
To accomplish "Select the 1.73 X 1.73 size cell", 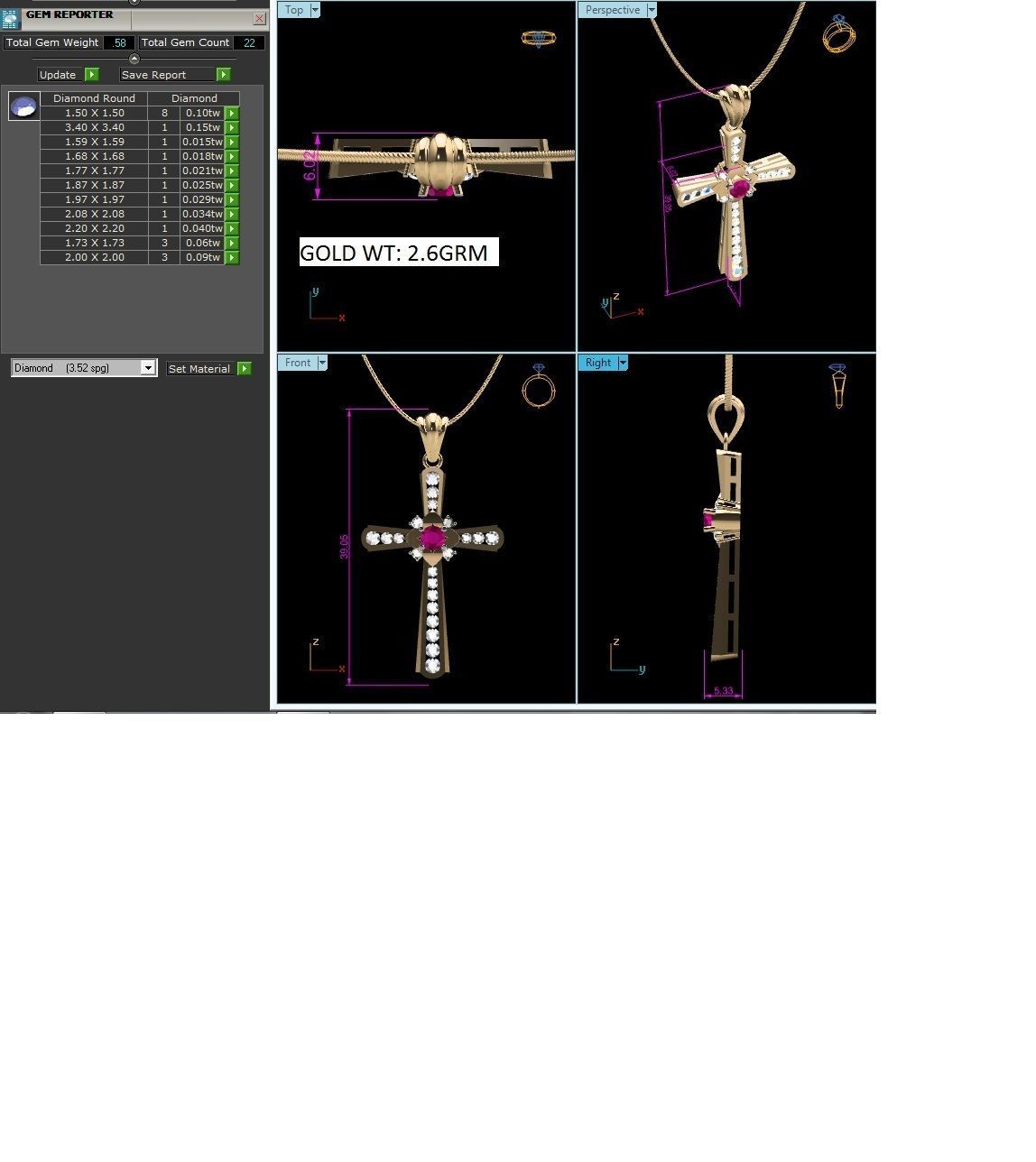I will pos(95,243).
